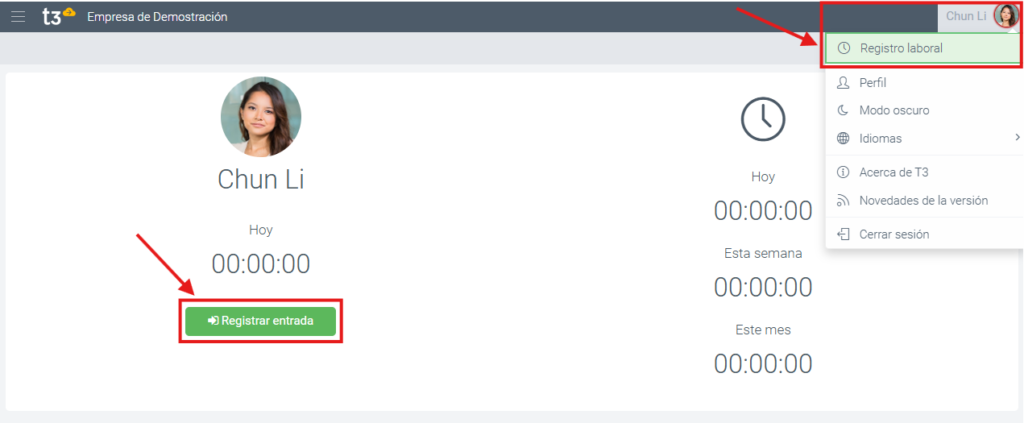The height and width of the screenshot is (423, 1024).
Task: Click the logout icon beside Cerrar sesión
Action: 843,234
